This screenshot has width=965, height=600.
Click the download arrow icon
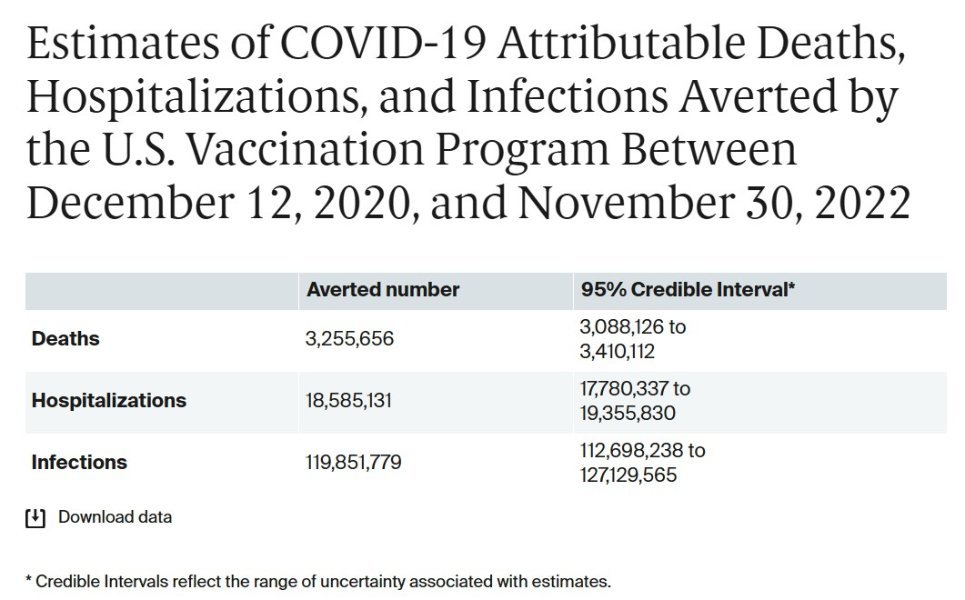pos(35,518)
